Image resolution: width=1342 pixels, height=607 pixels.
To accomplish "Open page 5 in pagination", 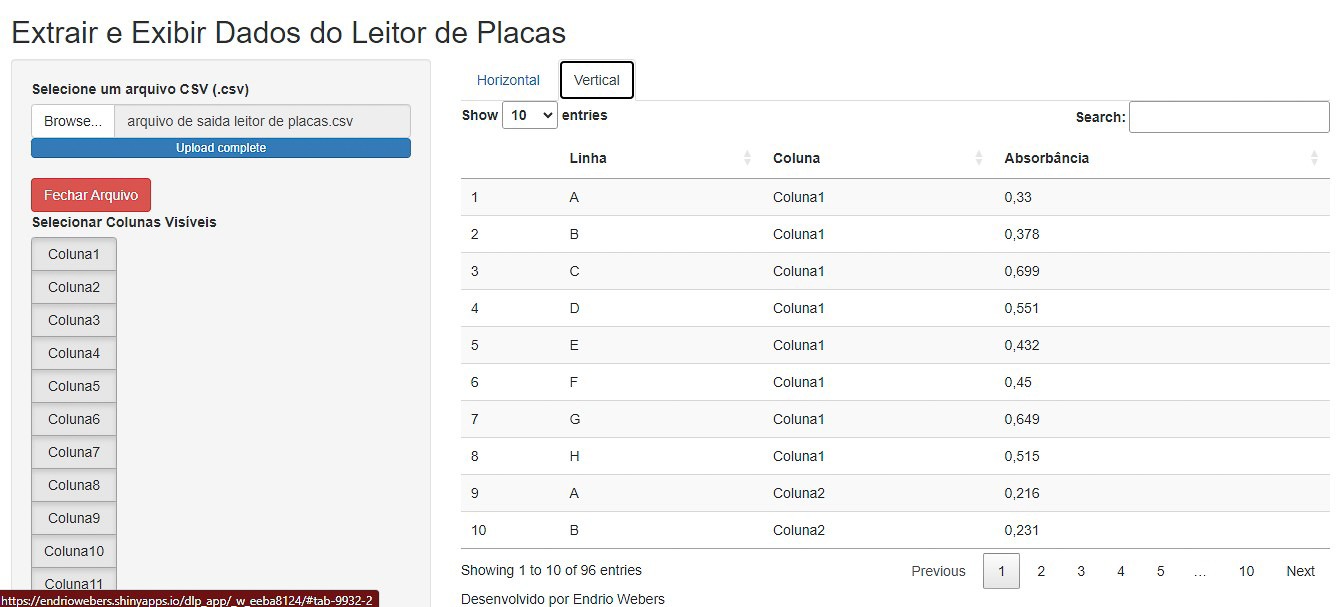I will 1160,571.
